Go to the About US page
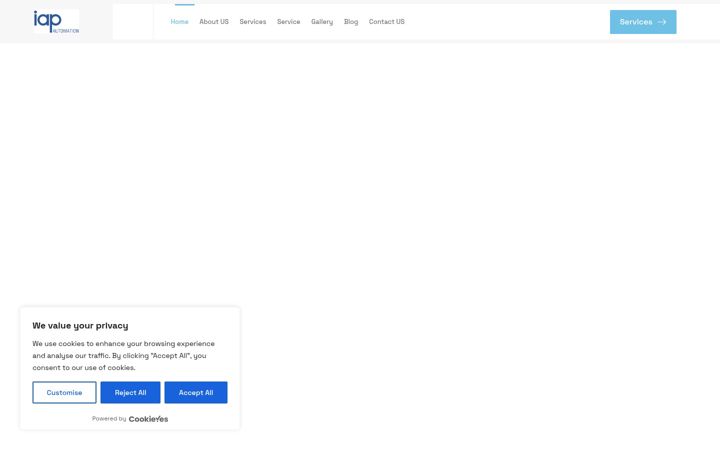This screenshot has width=720, height=450. tap(214, 22)
